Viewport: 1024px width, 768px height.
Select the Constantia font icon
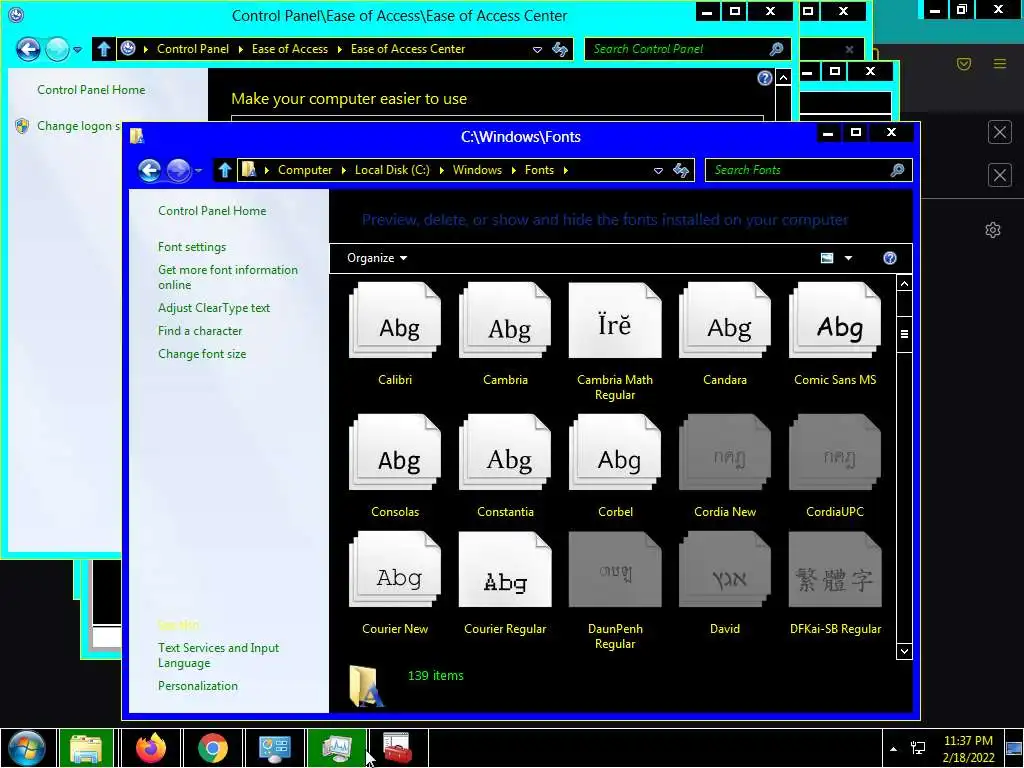505,452
